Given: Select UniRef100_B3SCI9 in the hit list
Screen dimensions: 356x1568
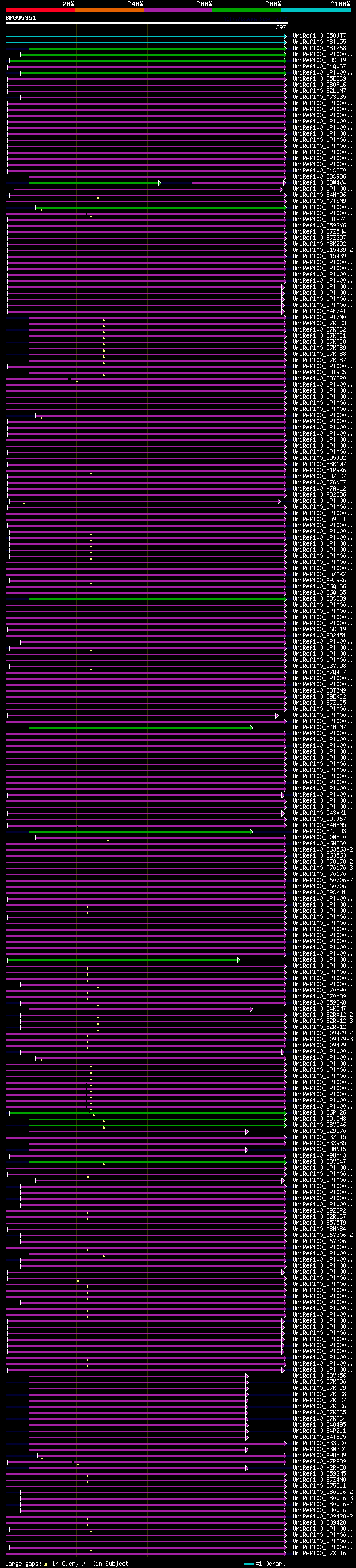Looking at the screenshot, I should click(x=319, y=61).
